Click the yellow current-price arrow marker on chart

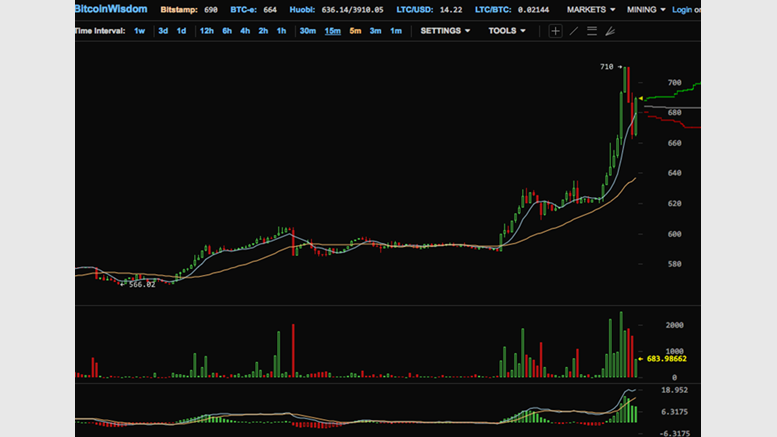641,99
